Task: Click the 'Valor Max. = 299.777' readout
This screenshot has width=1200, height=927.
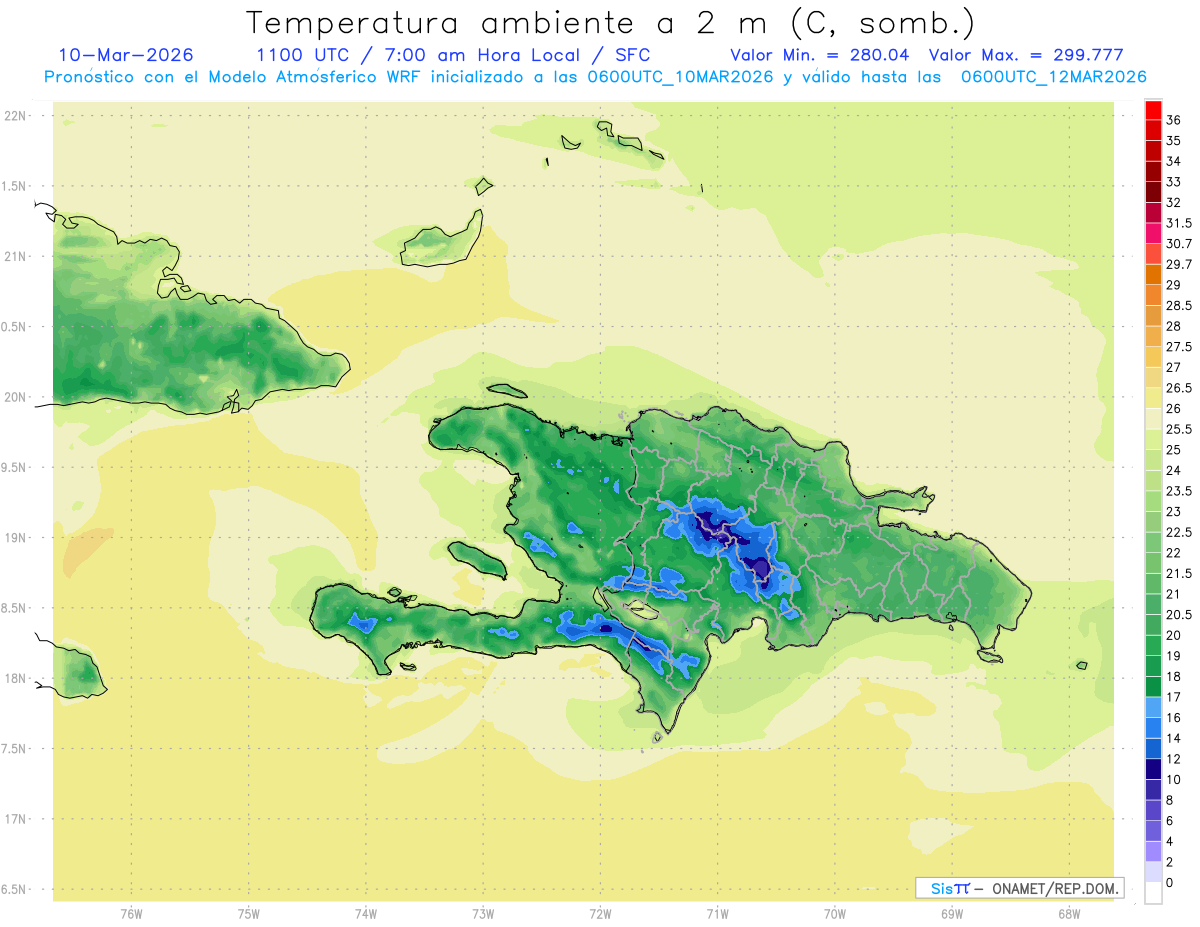Action: (x=1026, y=55)
